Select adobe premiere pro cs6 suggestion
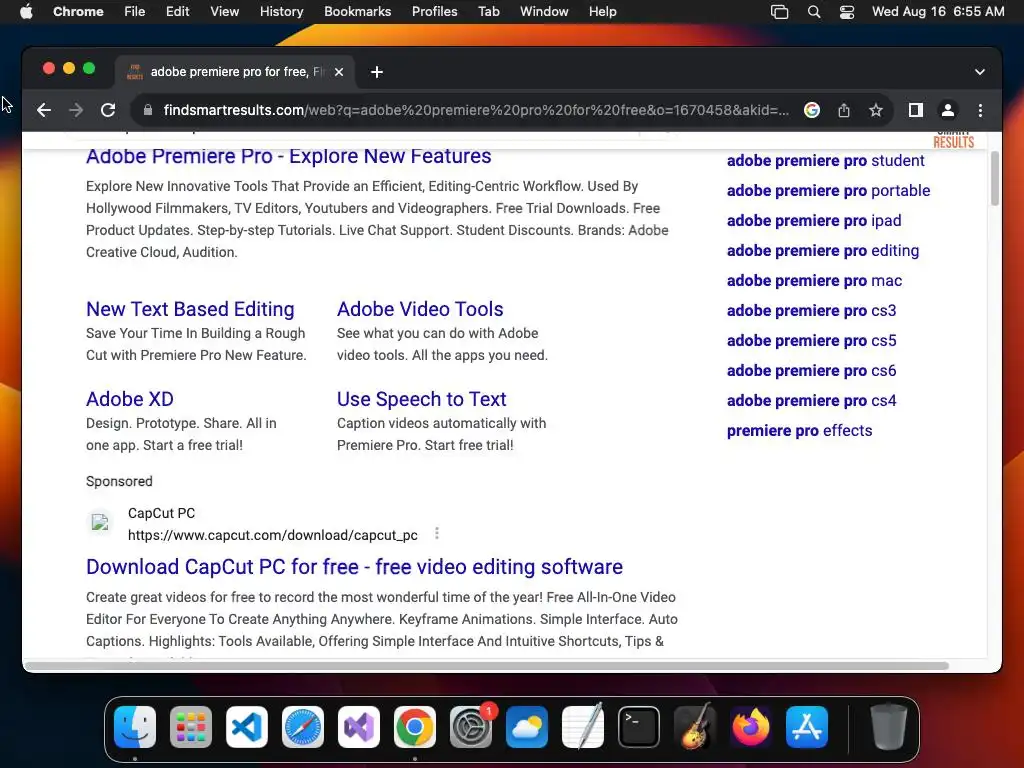Viewport: 1024px width, 768px height. [x=811, y=371]
